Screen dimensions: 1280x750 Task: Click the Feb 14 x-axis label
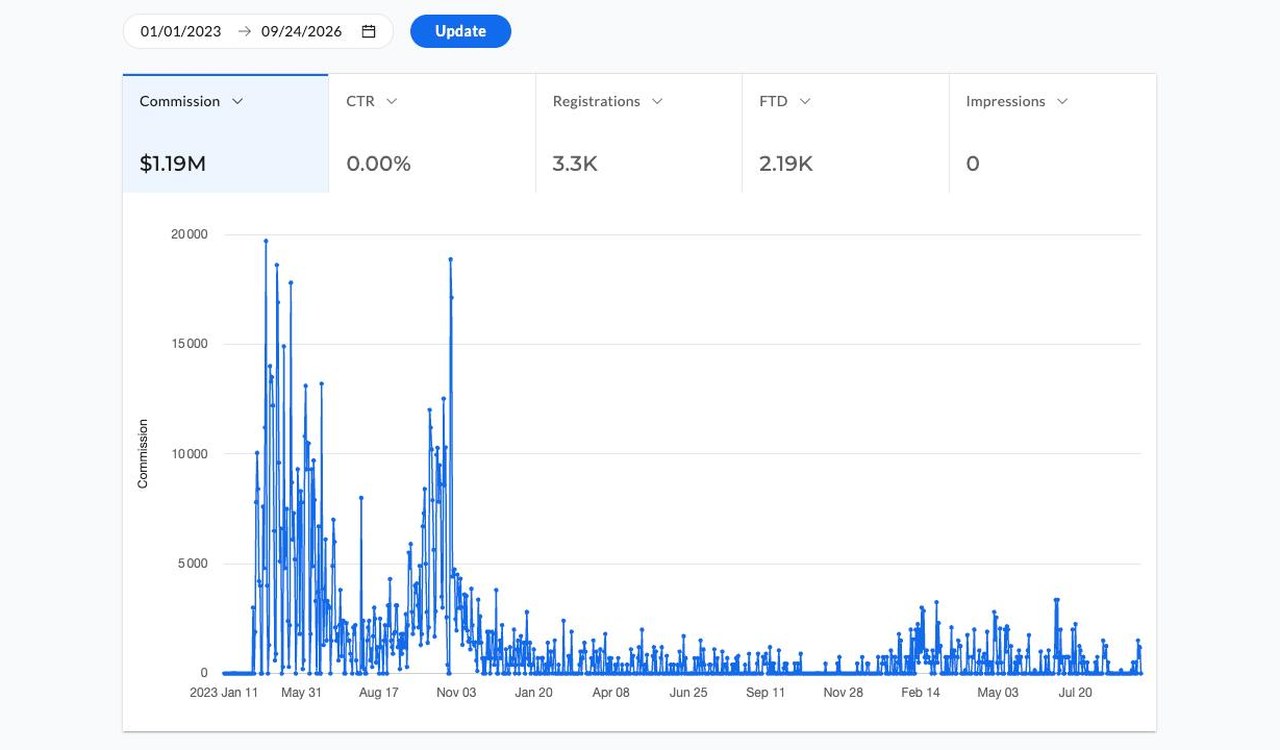[x=920, y=692]
